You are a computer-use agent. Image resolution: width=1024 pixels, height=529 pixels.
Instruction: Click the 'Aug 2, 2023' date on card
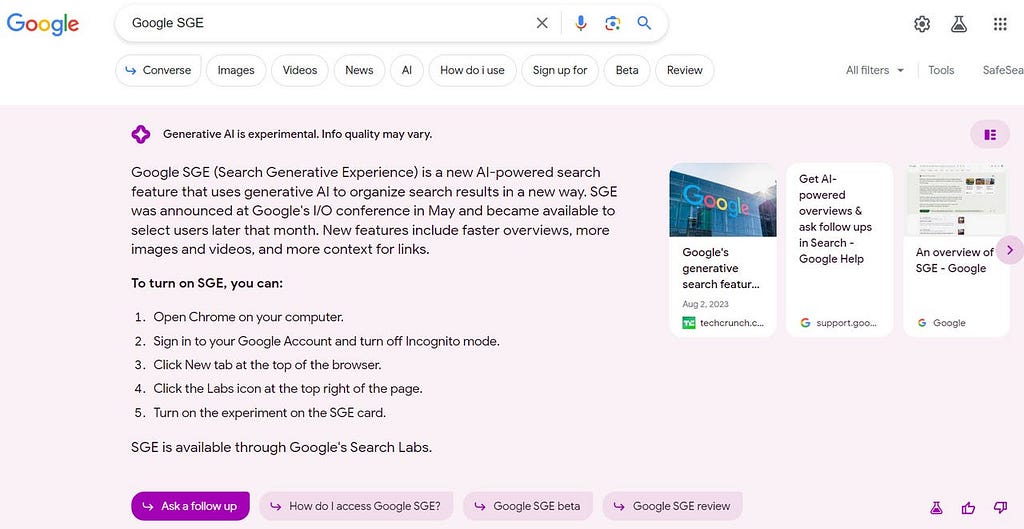pos(705,304)
